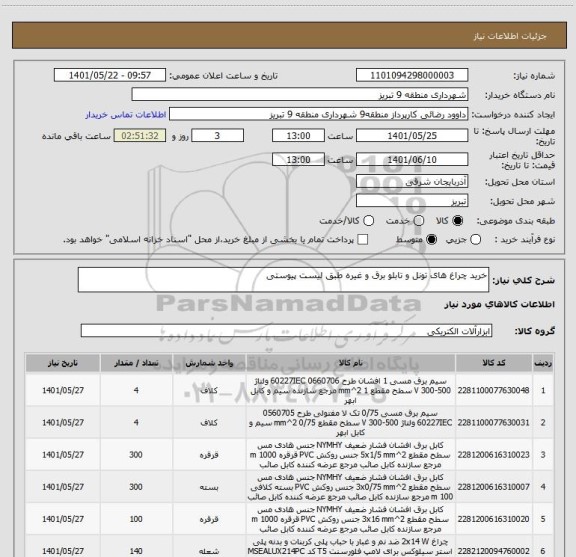Screen dimensions: 576x557
Task: Click the response deadline time 13:00 field
Action: (298, 136)
